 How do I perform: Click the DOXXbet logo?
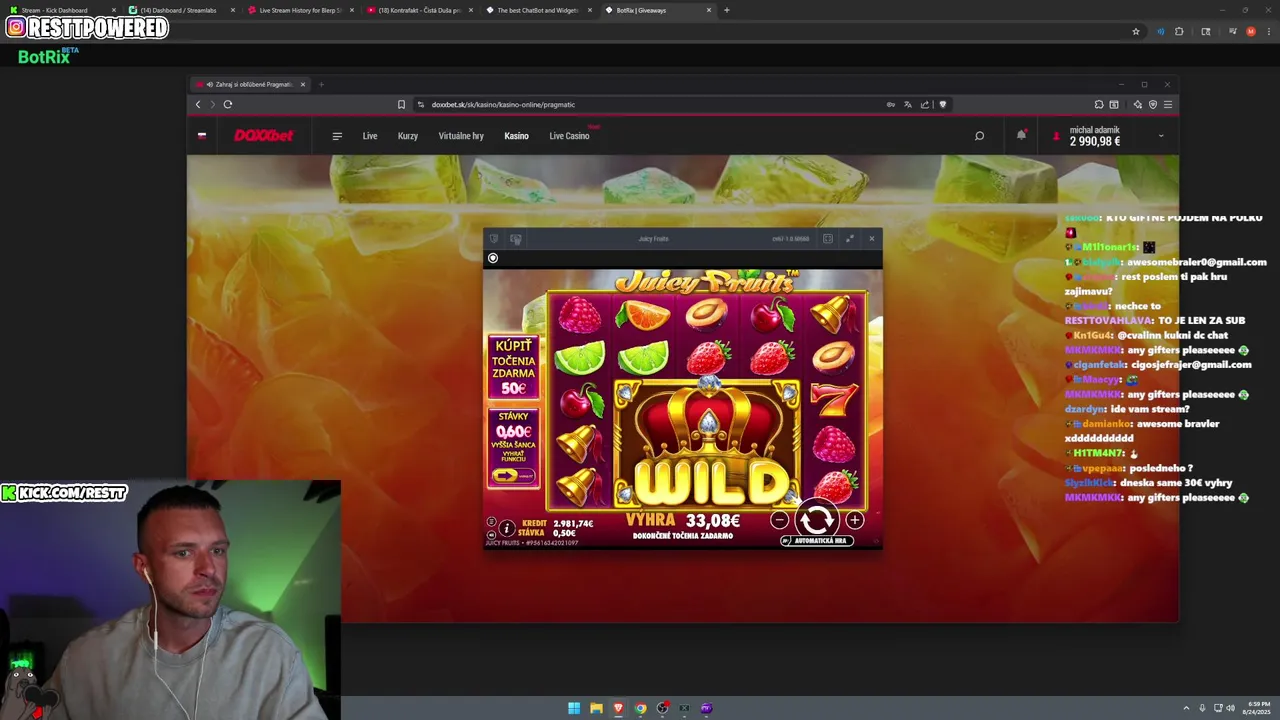point(264,136)
